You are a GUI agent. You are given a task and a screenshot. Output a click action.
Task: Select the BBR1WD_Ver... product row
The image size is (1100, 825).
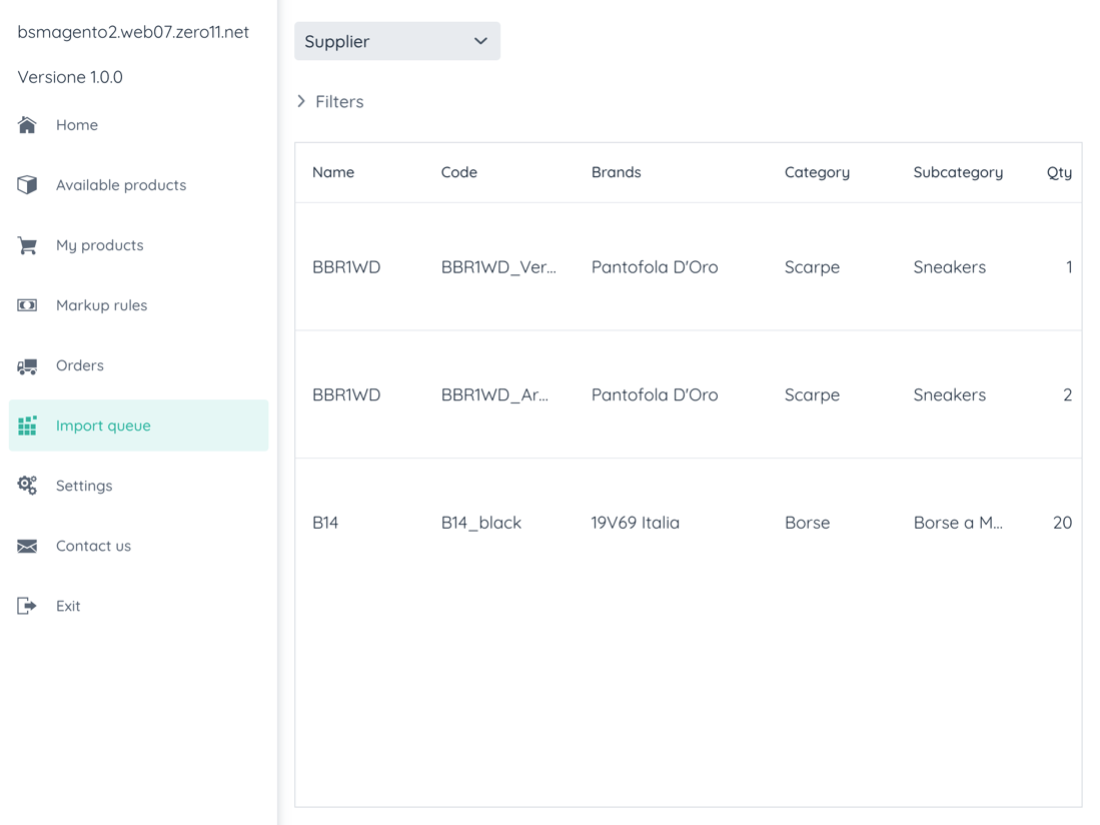497,267
